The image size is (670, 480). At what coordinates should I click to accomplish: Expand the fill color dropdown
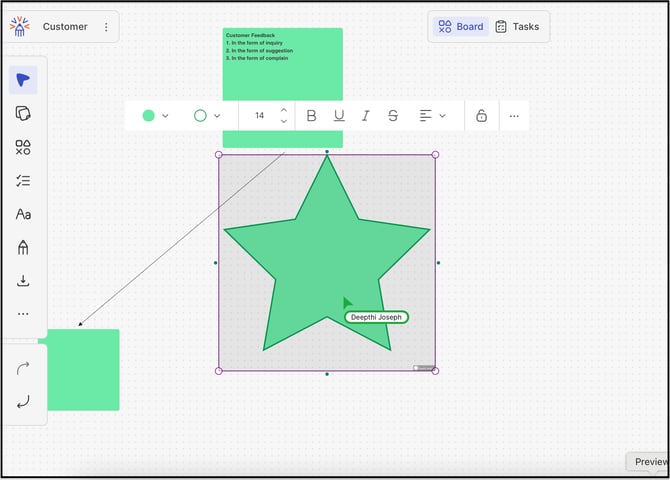[x=156, y=116]
